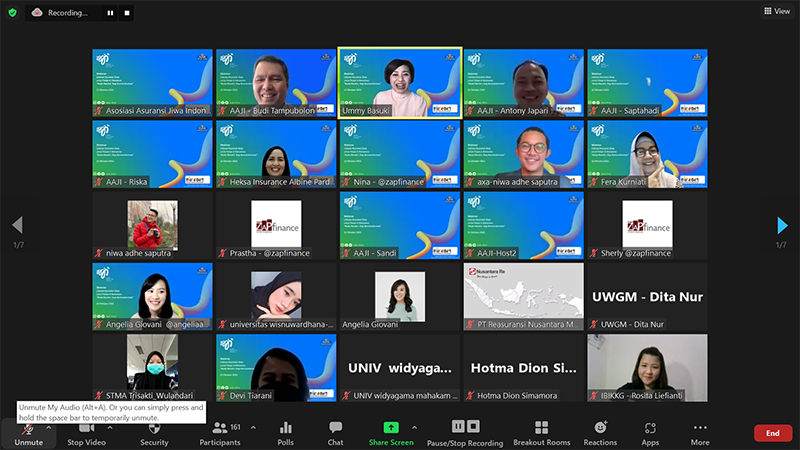Image resolution: width=800 pixels, height=450 pixels.
Task: Click the AAJI - Sandi name label
Action: (x=374, y=253)
